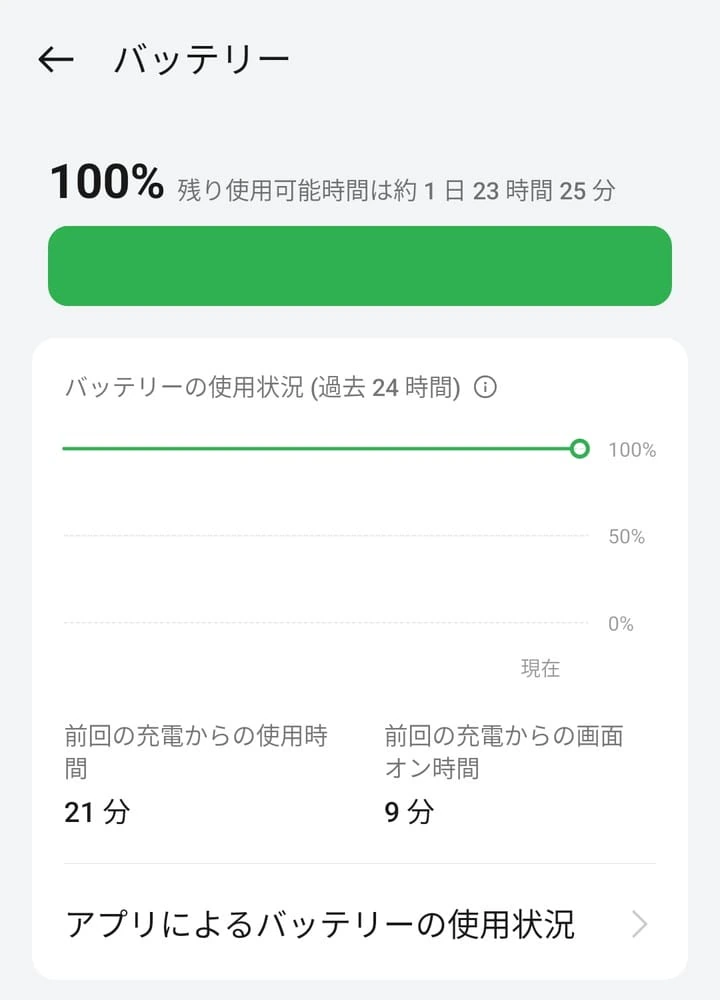Click the 現在 time label below the graph
720x1000 pixels.
pyautogui.click(x=540, y=669)
